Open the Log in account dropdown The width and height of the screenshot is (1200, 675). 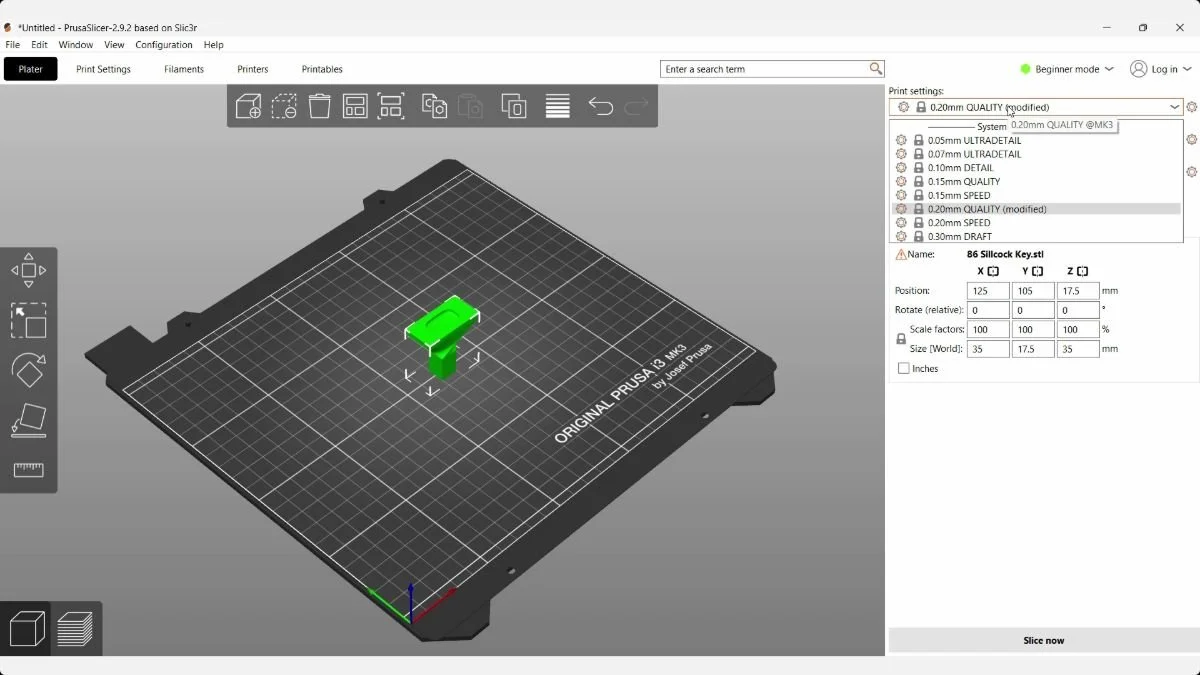[1160, 69]
